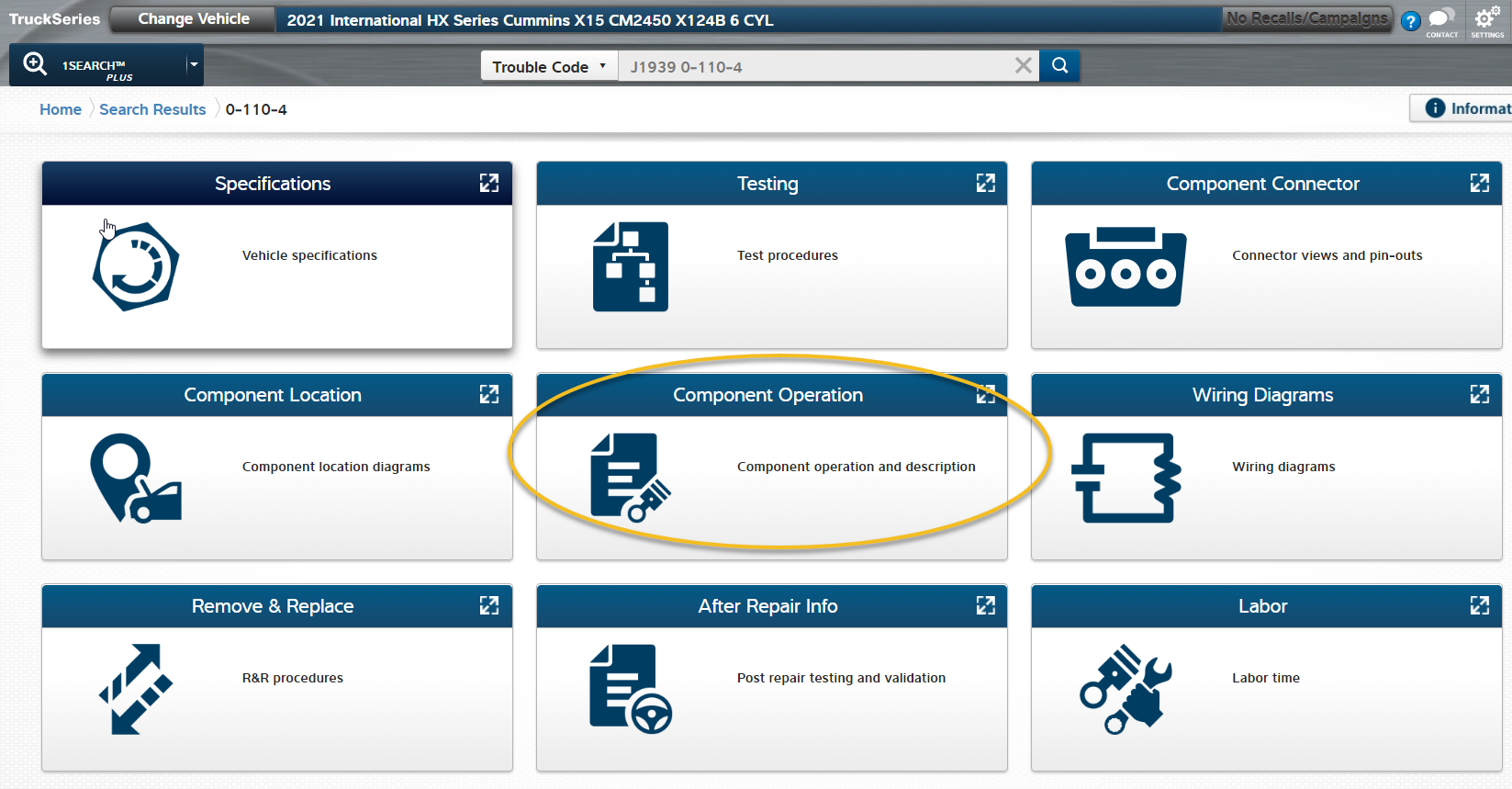
Task: Click the trouble code search input field
Action: pos(812,66)
